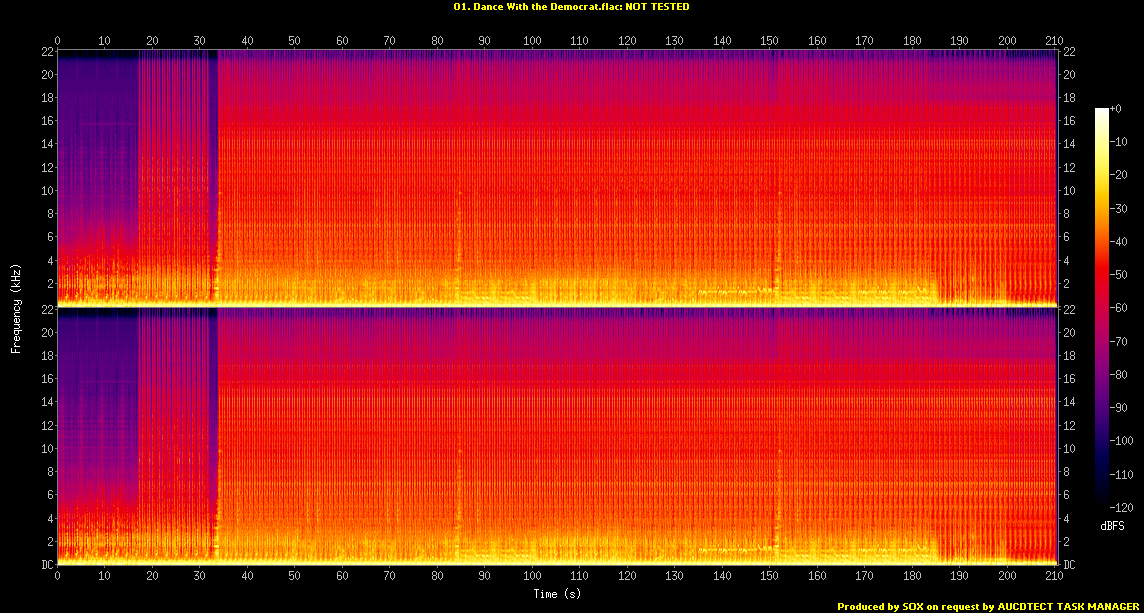Click the 'Frequency (kHz)' axis label
1144x613 pixels.
[x=16, y=308]
